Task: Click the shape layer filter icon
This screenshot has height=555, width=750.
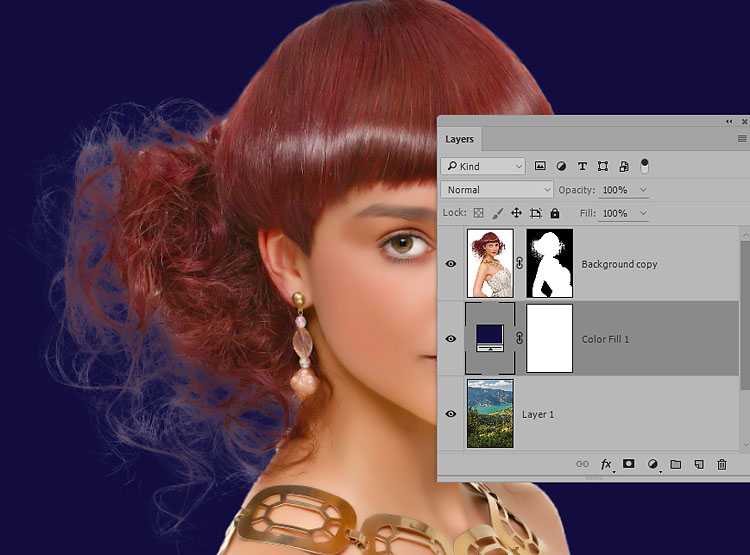Action: 603,166
